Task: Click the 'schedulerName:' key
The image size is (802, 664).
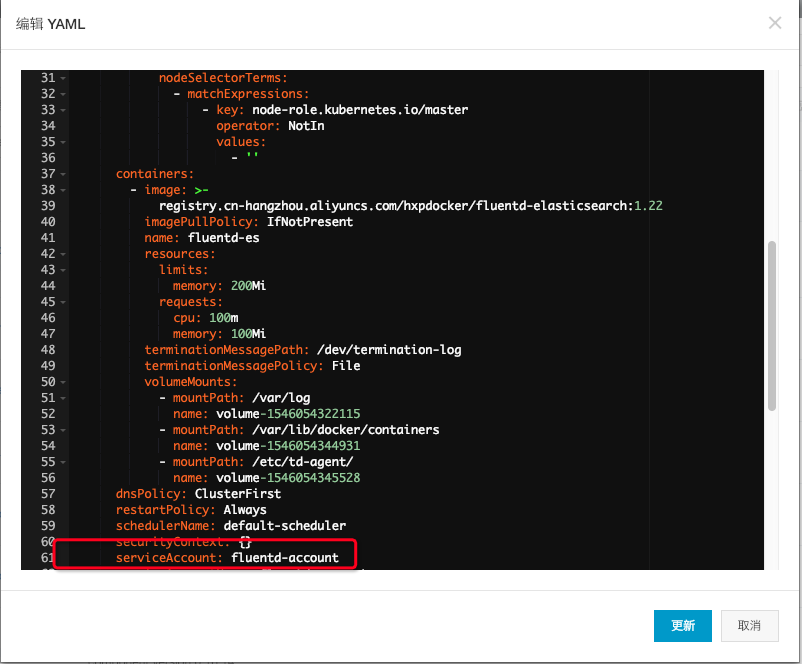Action: (x=166, y=526)
